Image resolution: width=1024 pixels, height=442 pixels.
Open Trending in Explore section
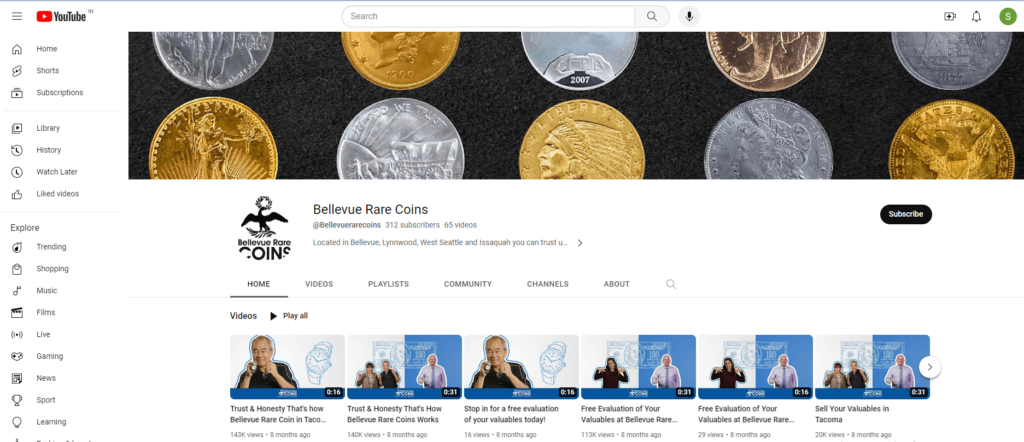point(60,247)
